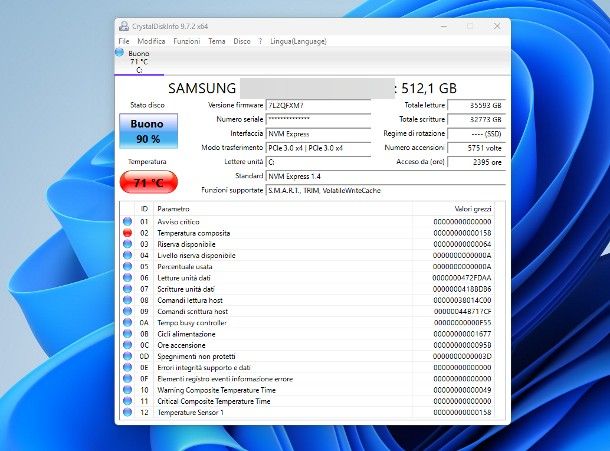Select the Spegnimenti non protetti parameter text
Image resolution: width=610 pixels, height=451 pixels.
tap(196, 356)
